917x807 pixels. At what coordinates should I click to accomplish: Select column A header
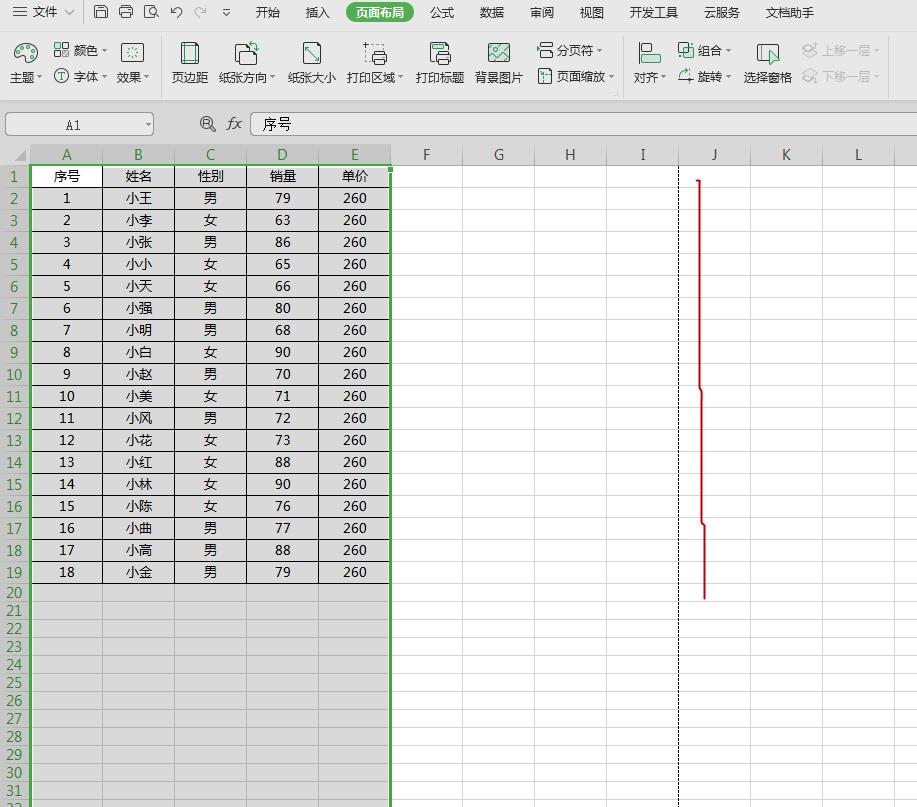[x=67, y=155]
